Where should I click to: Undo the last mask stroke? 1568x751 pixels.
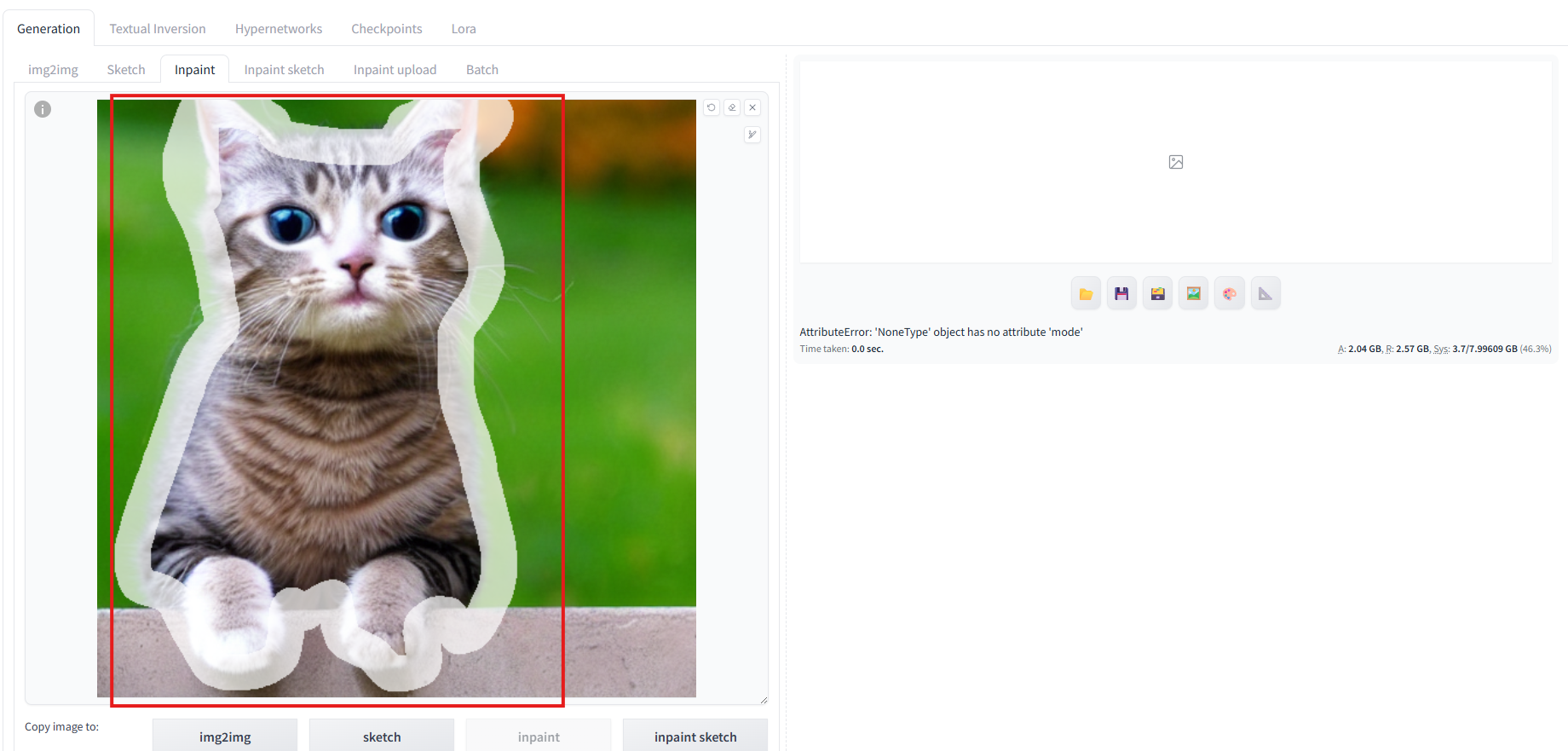pos(712,107)
